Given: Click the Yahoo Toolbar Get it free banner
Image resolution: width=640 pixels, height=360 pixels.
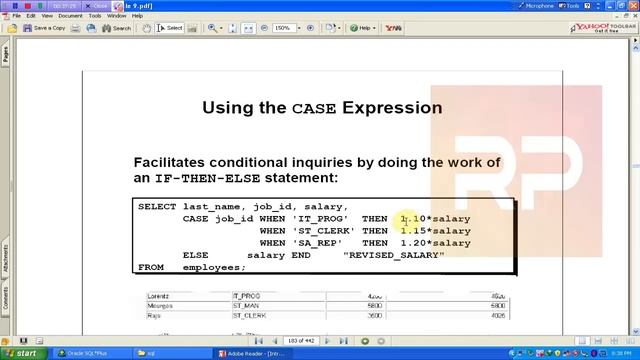Looking at the screenshot, I should click(603, 28).
